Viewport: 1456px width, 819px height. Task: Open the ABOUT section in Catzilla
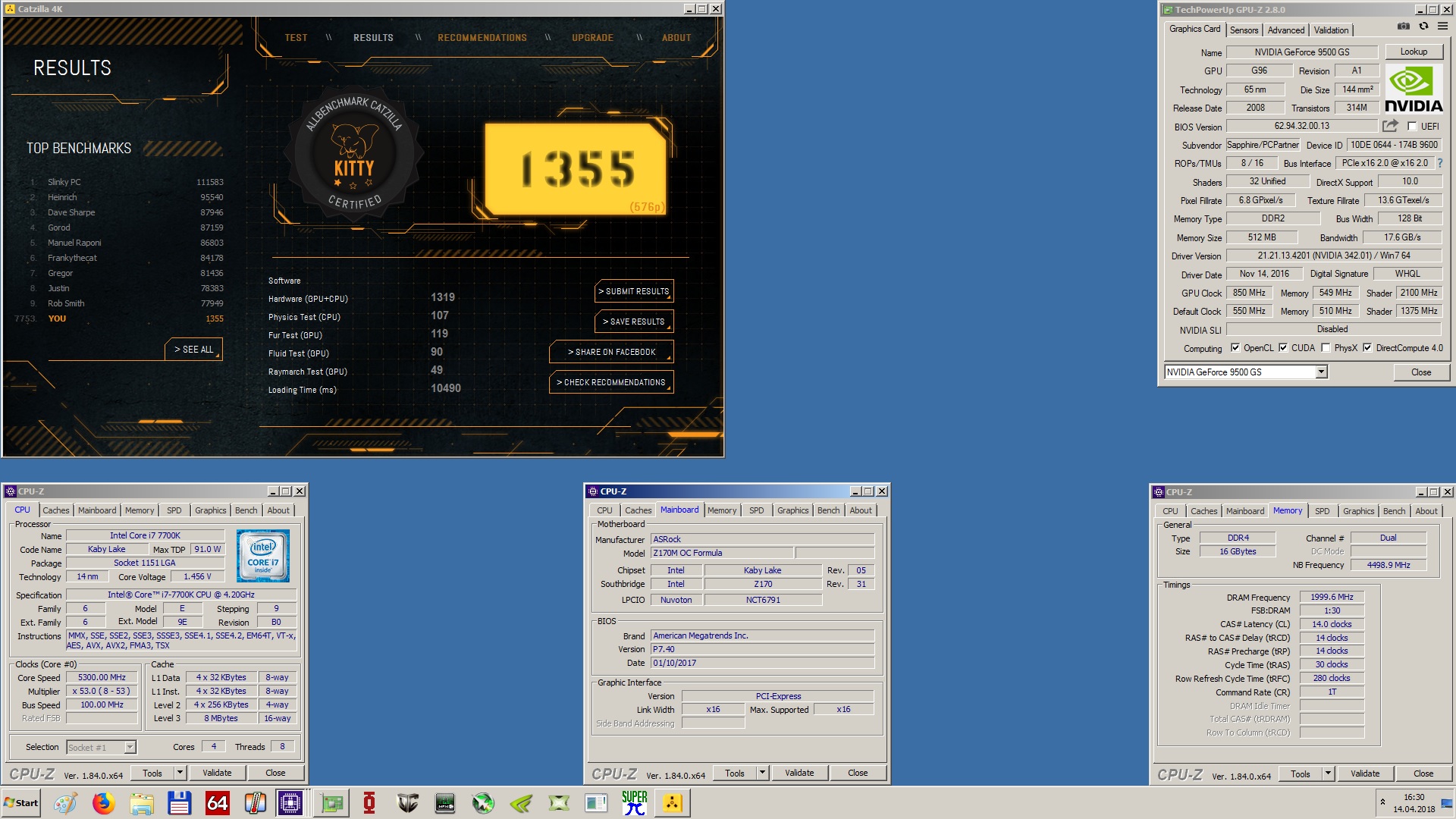[x=676, y=38]
